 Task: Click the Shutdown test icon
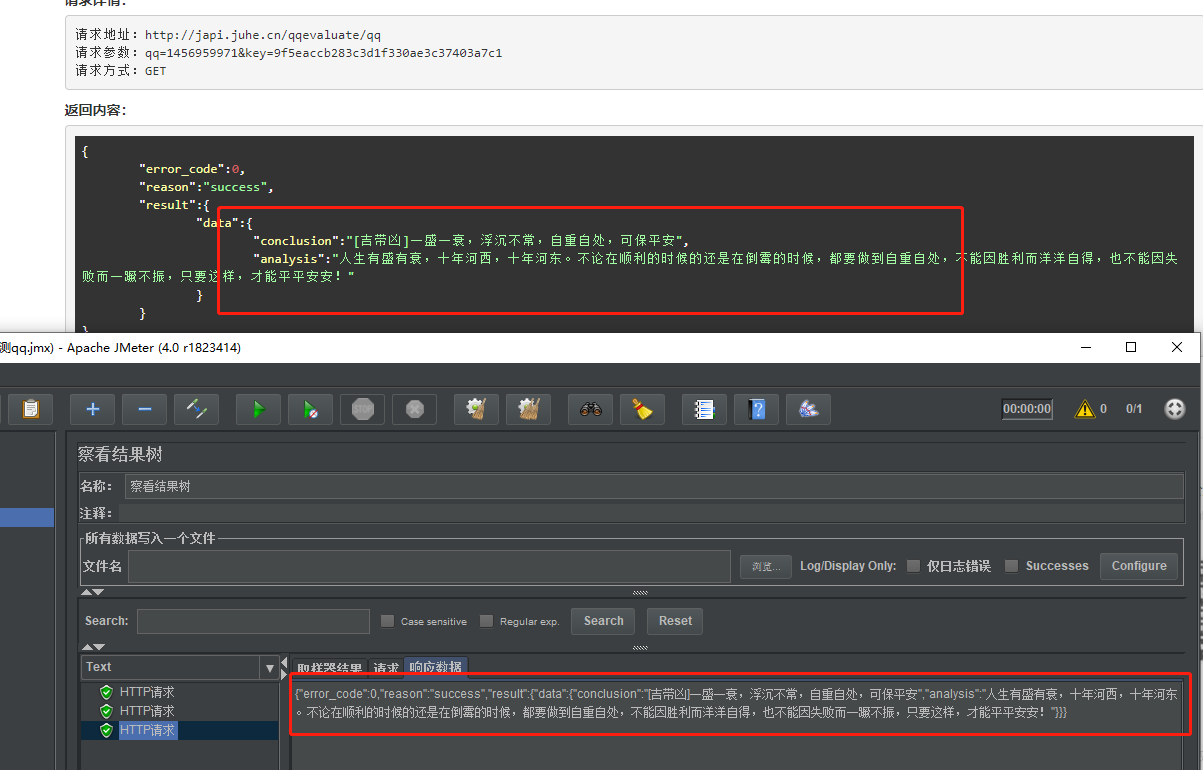point(415,409)
